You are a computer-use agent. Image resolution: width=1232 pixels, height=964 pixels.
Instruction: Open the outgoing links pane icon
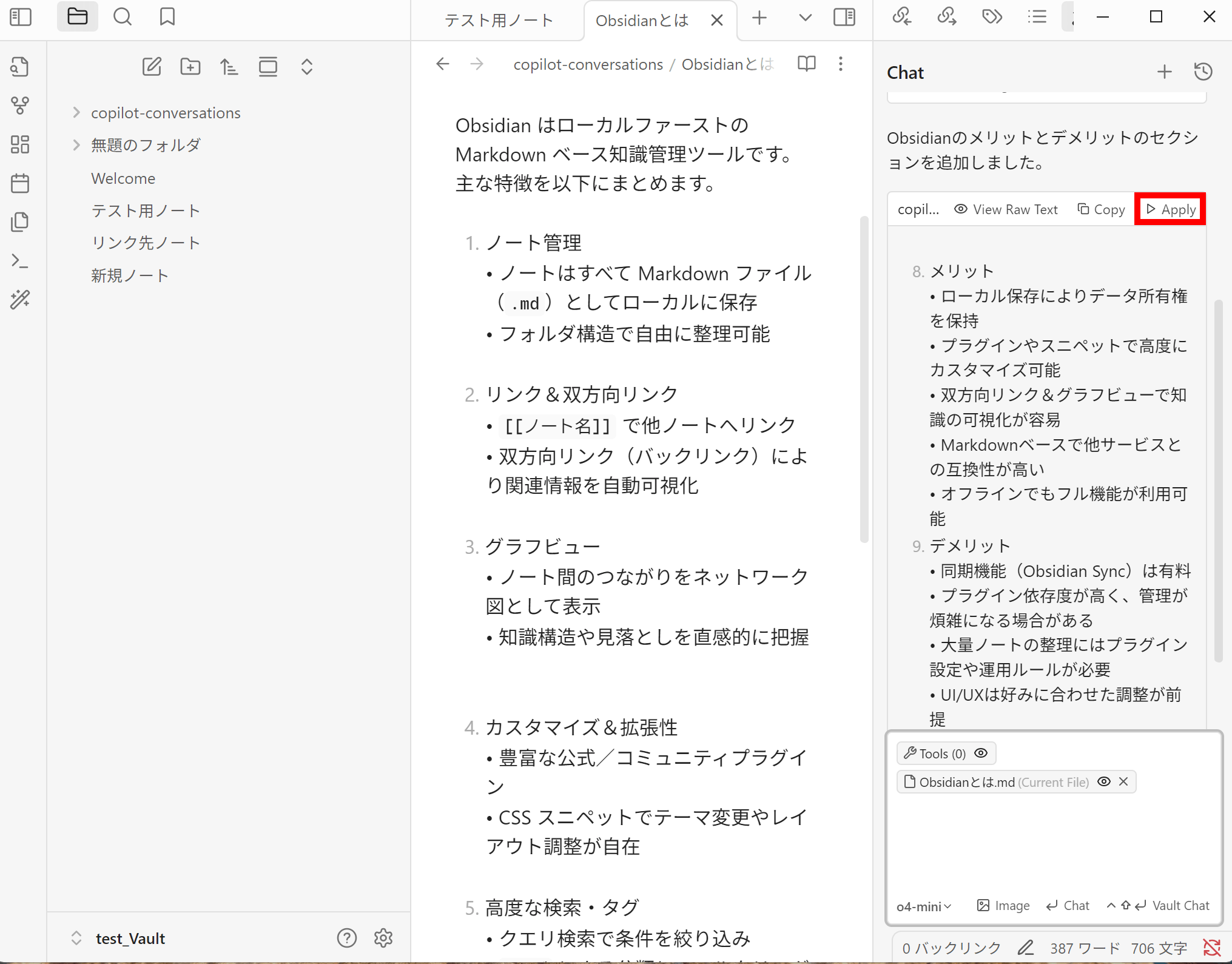point(947,17)
